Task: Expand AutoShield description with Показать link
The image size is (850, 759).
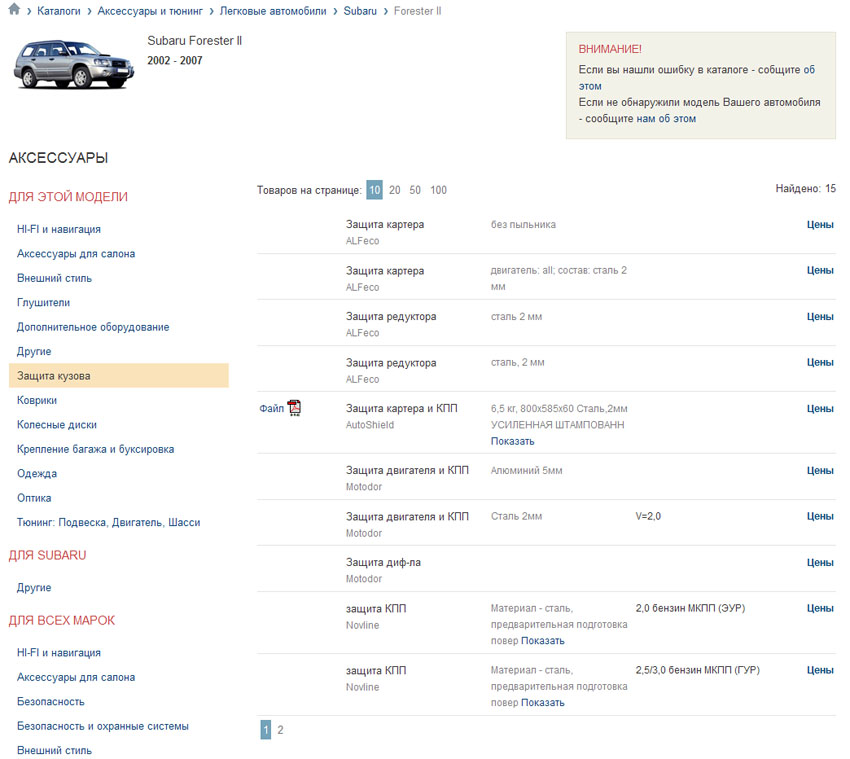Action: click(x=512, y=441)
